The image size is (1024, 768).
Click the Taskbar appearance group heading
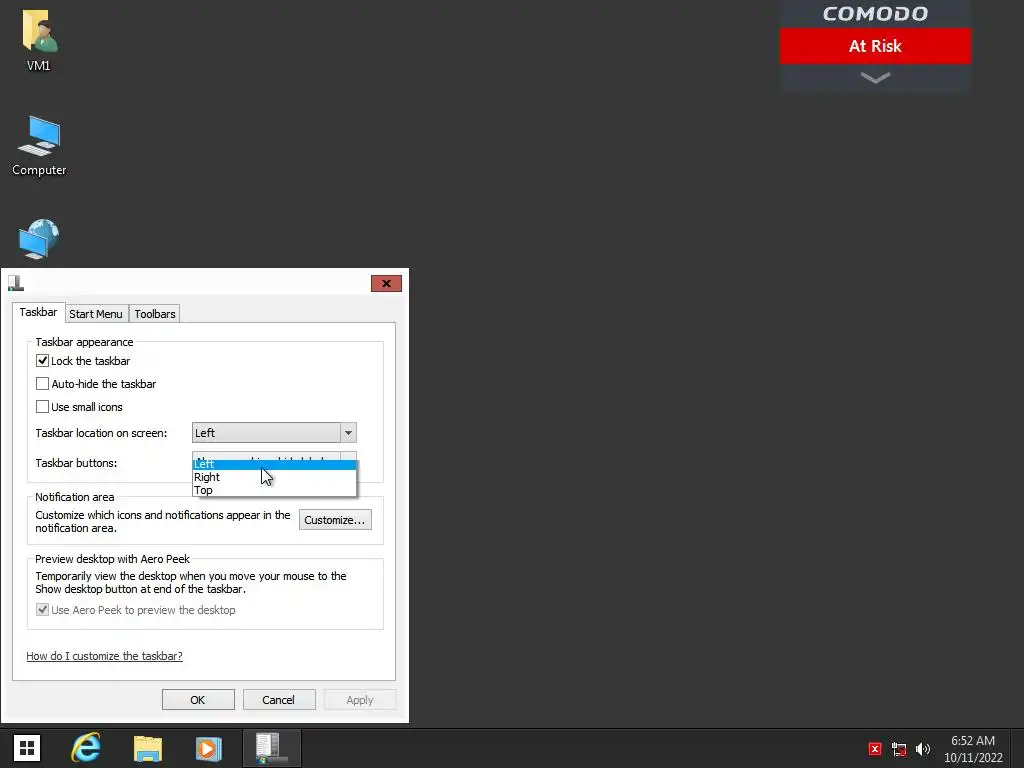pyautogui.click(x=84, y=342)
